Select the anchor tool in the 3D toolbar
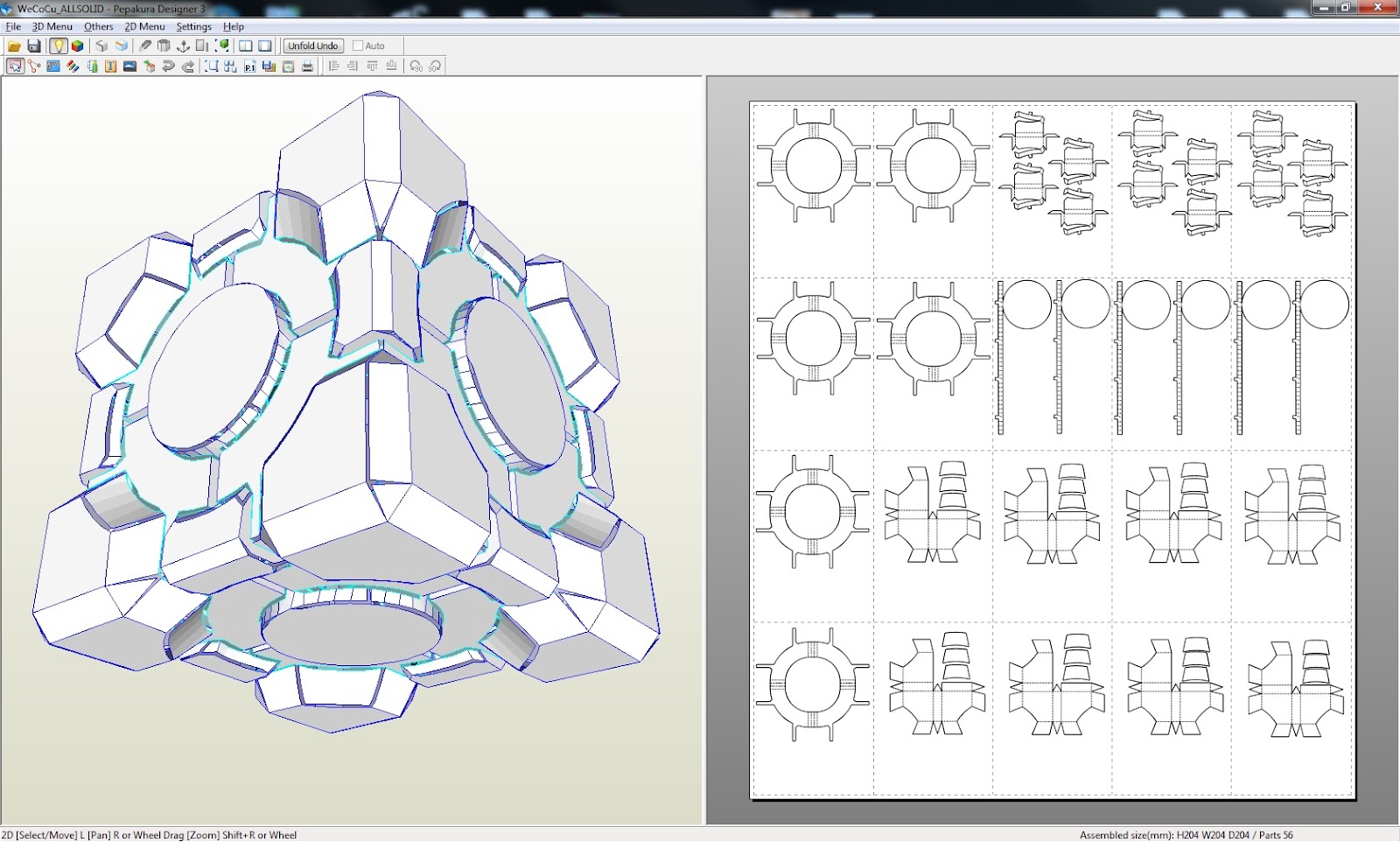Viewport: 1400px width, 842px height. tap(181, 46)
